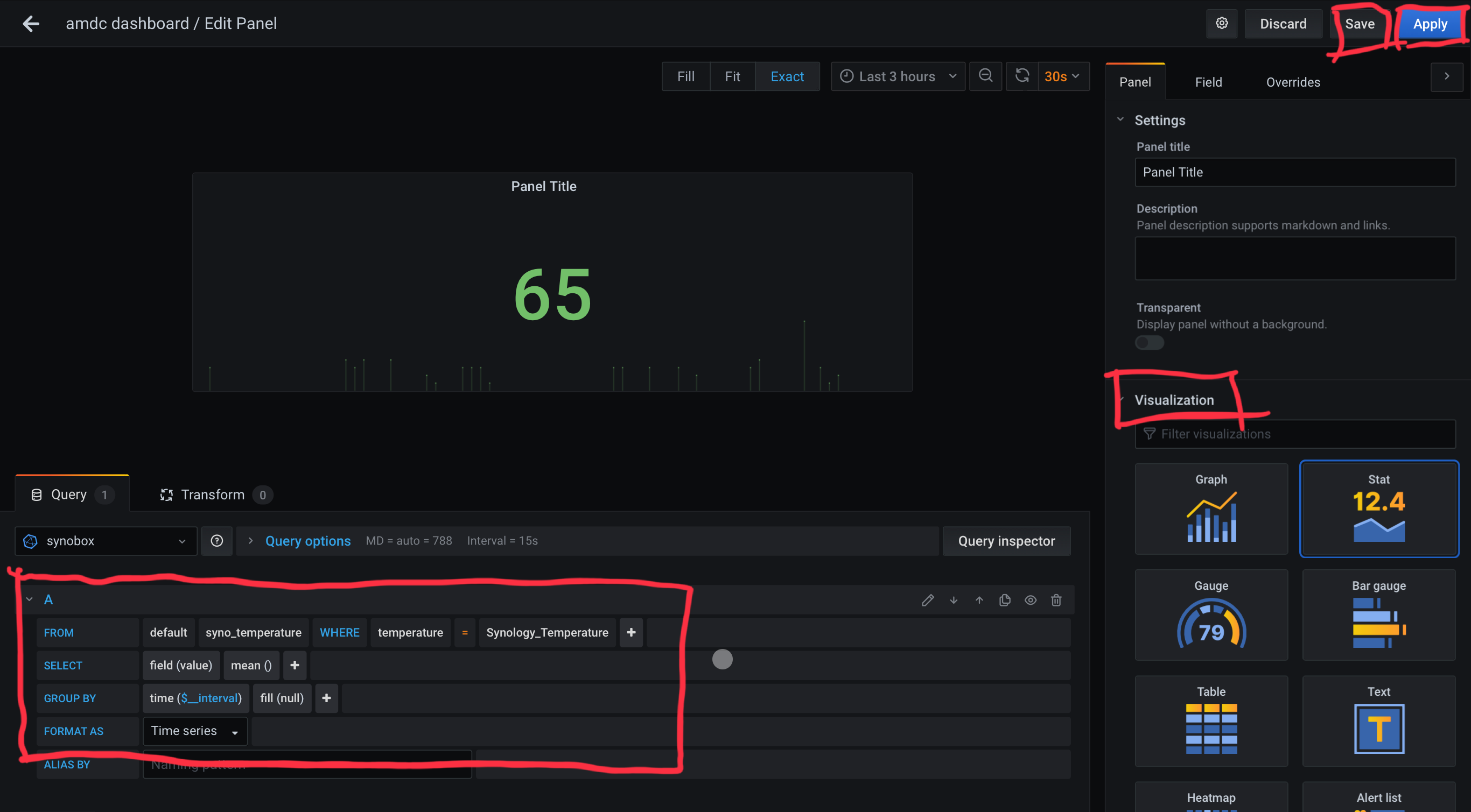Focus the Filter visualizations search box
This screenshot has width=1471, height=812.
[x=1295, y=434]
